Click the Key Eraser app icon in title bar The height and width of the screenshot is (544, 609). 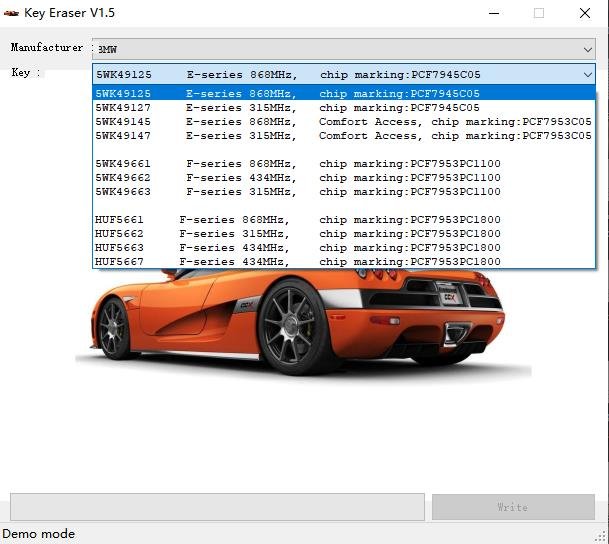(12, 13)
